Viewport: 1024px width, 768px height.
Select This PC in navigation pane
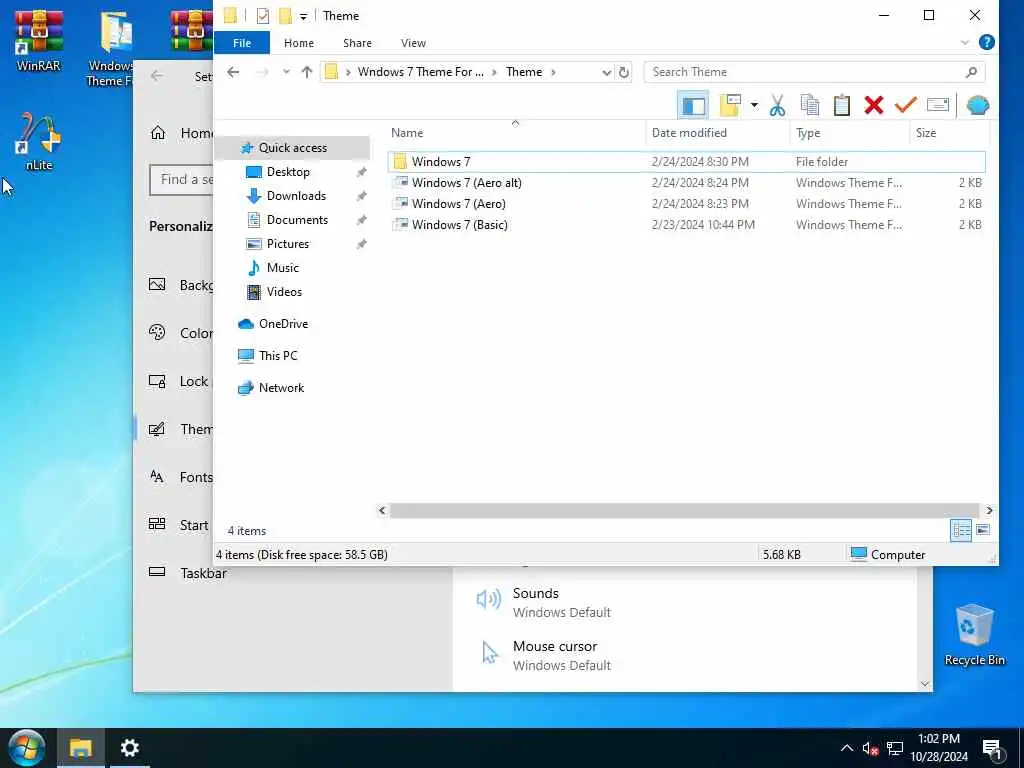click(x=278, y=356)
